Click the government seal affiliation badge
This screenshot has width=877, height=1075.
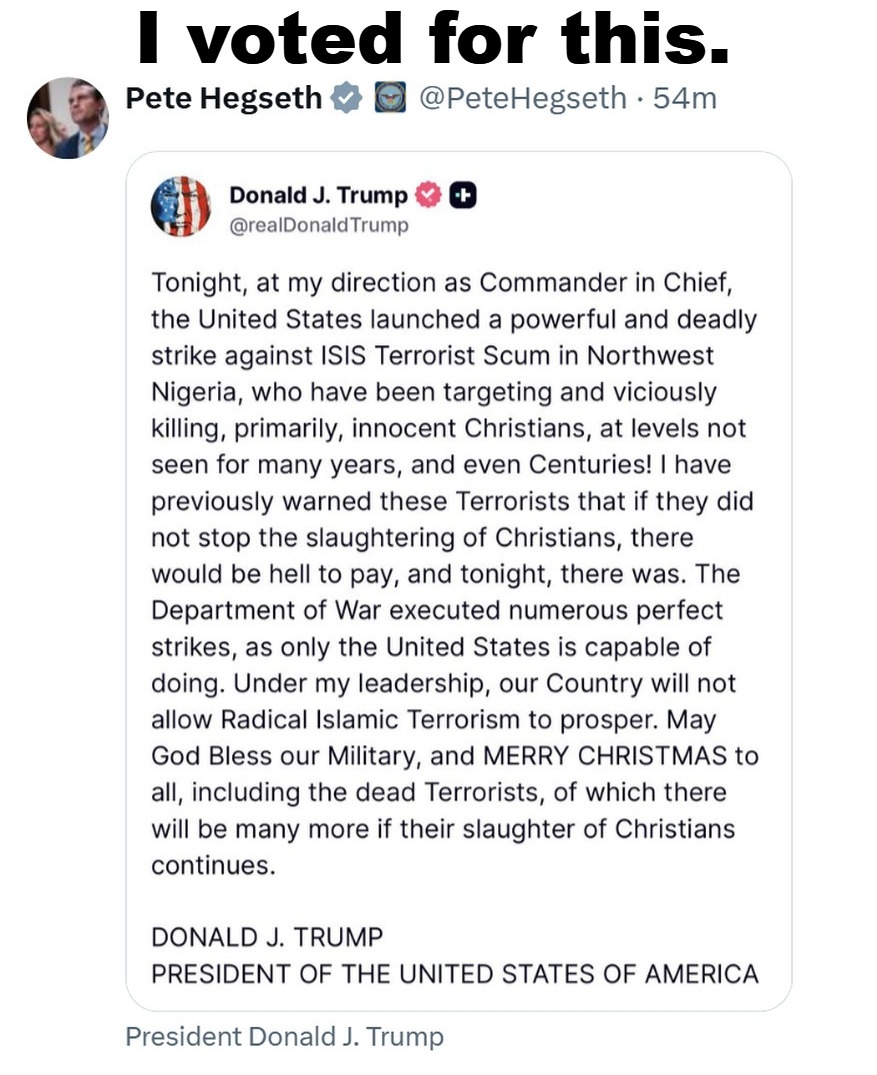tap(389, 98)
